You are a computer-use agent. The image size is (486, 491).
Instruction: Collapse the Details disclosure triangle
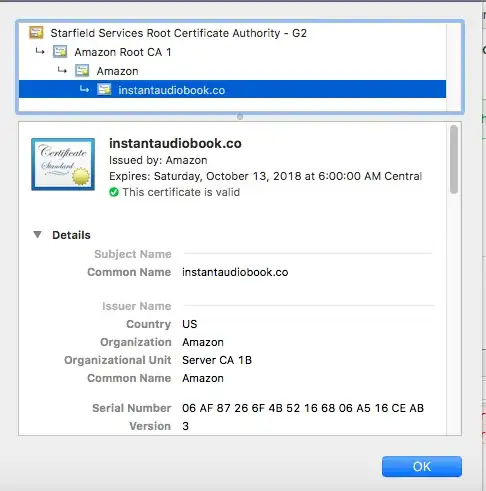pos(37,235)
